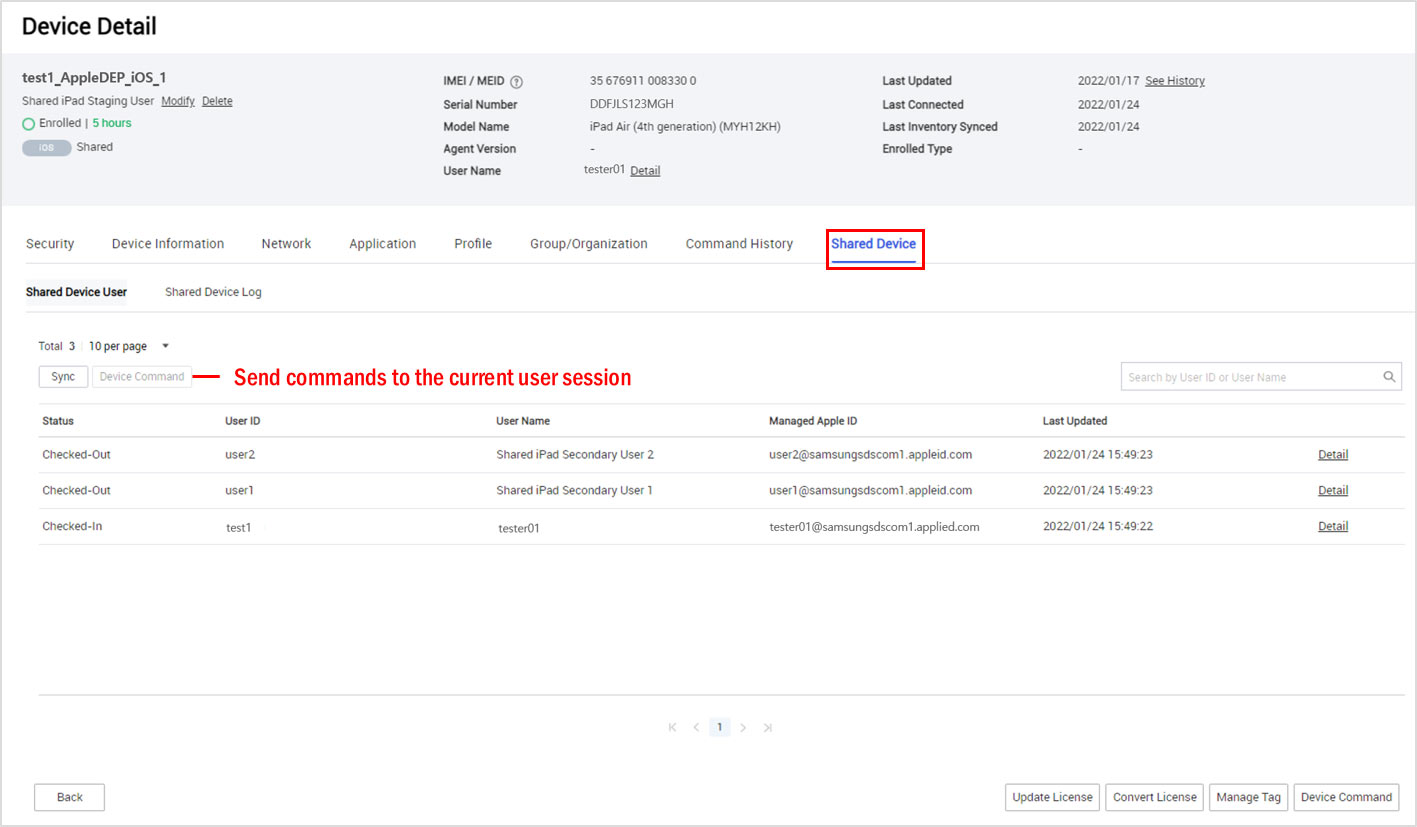The image size is (1417, 827).
Task: Click Delete to remove the device
Action: pos(218,101)
